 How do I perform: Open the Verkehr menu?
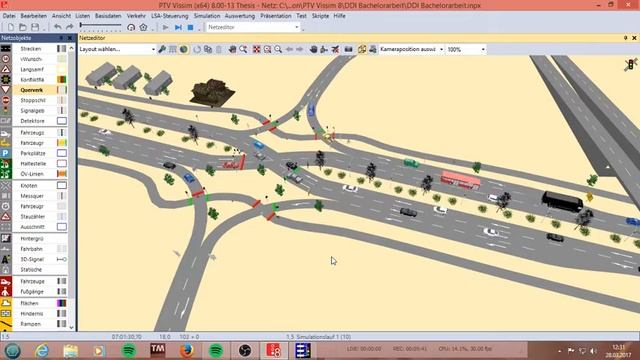[136, 16]
